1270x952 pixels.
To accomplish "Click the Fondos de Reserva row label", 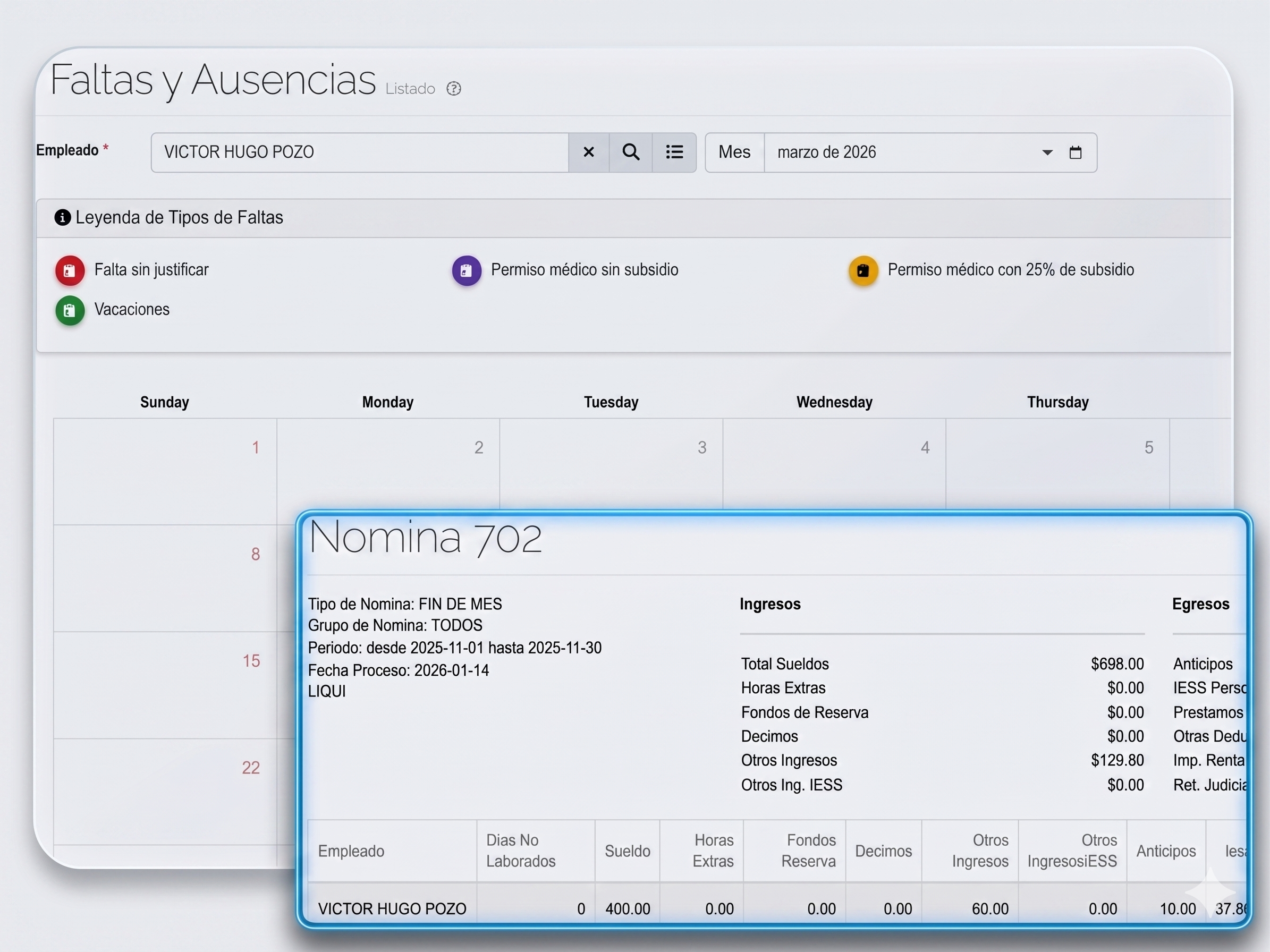I will [x=805, y=713].
